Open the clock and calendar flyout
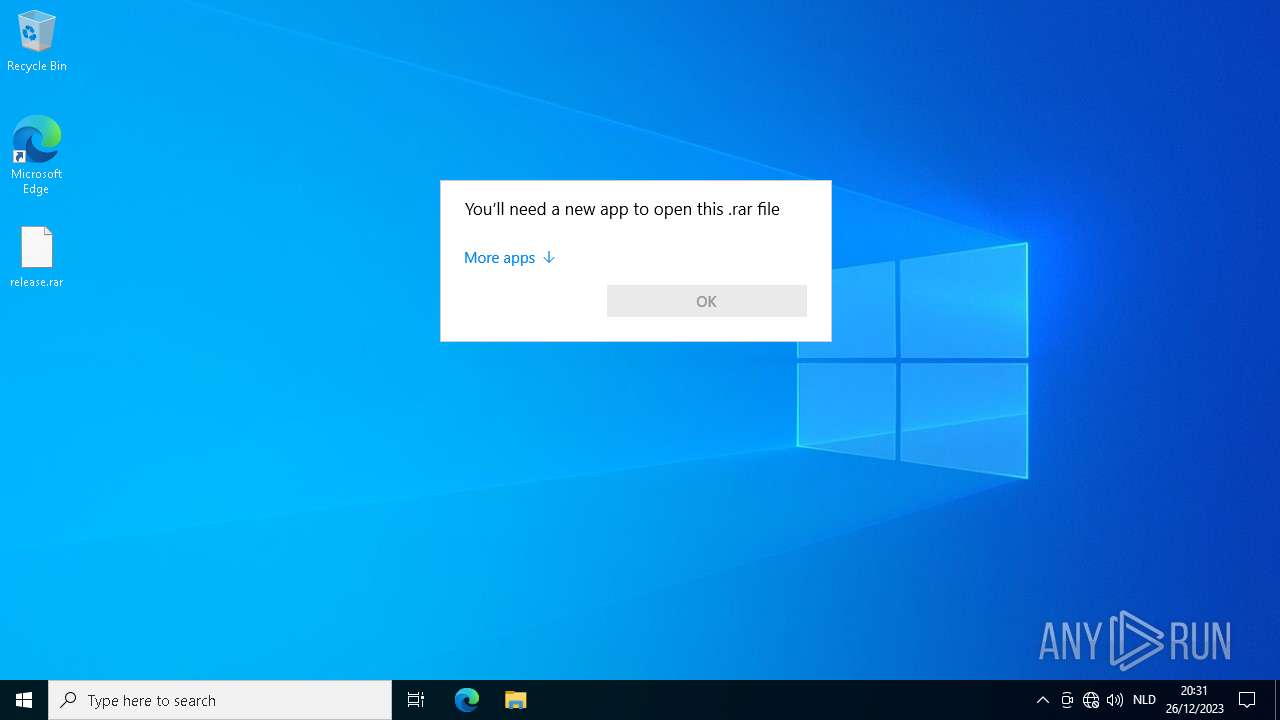Image resolution: width=1280 pixels, height=720 pixels. (1194, 700)
